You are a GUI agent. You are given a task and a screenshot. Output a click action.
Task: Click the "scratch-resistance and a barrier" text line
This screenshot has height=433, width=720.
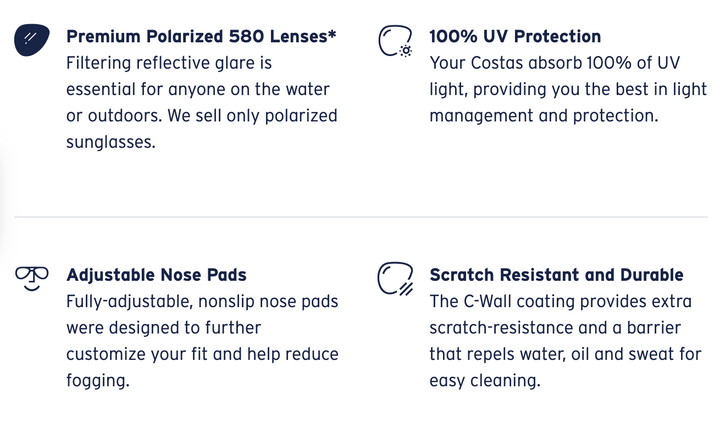(x=552, y=327)
